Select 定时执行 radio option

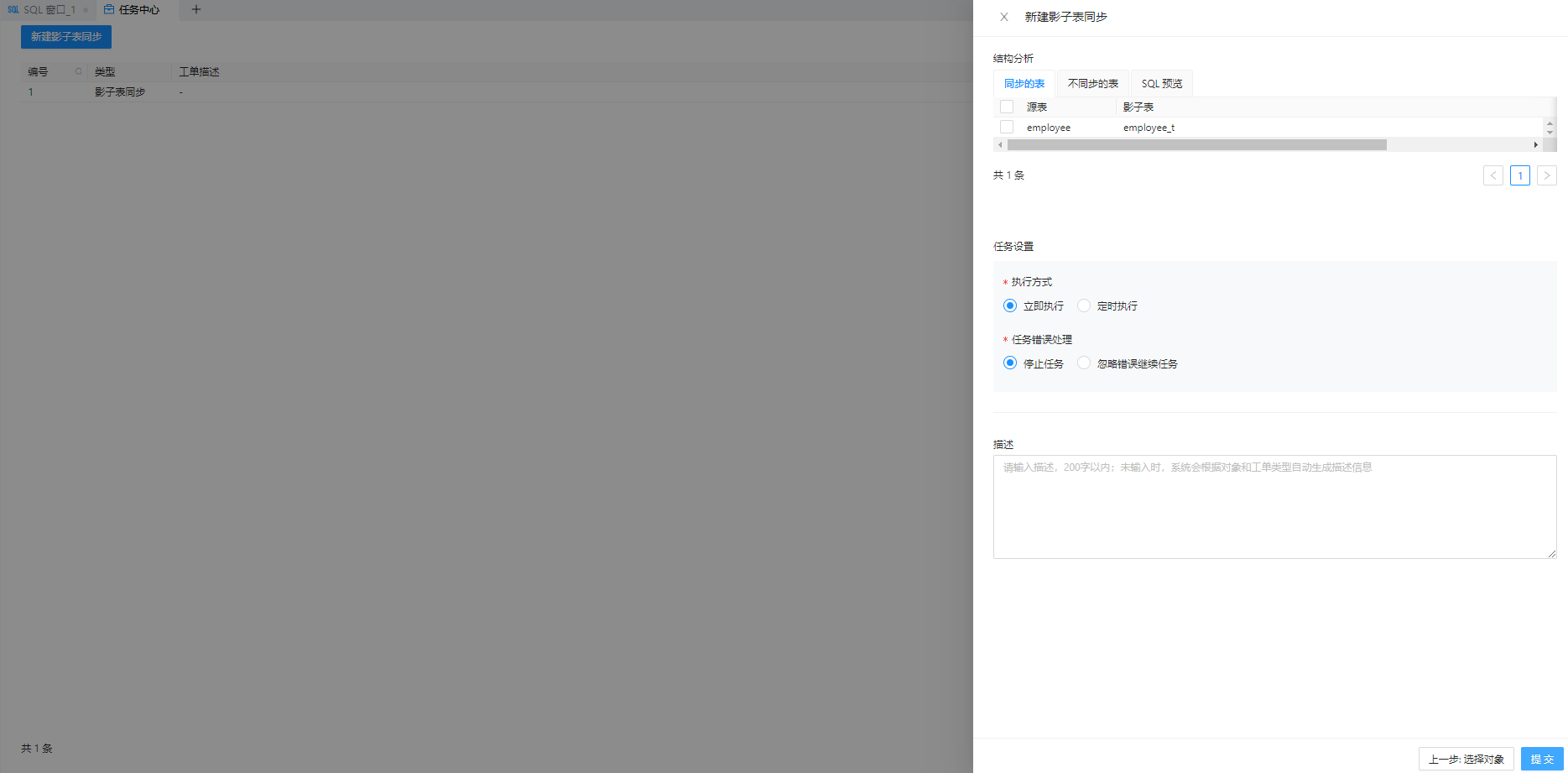pyautogui.click(x=1084, y=306)
